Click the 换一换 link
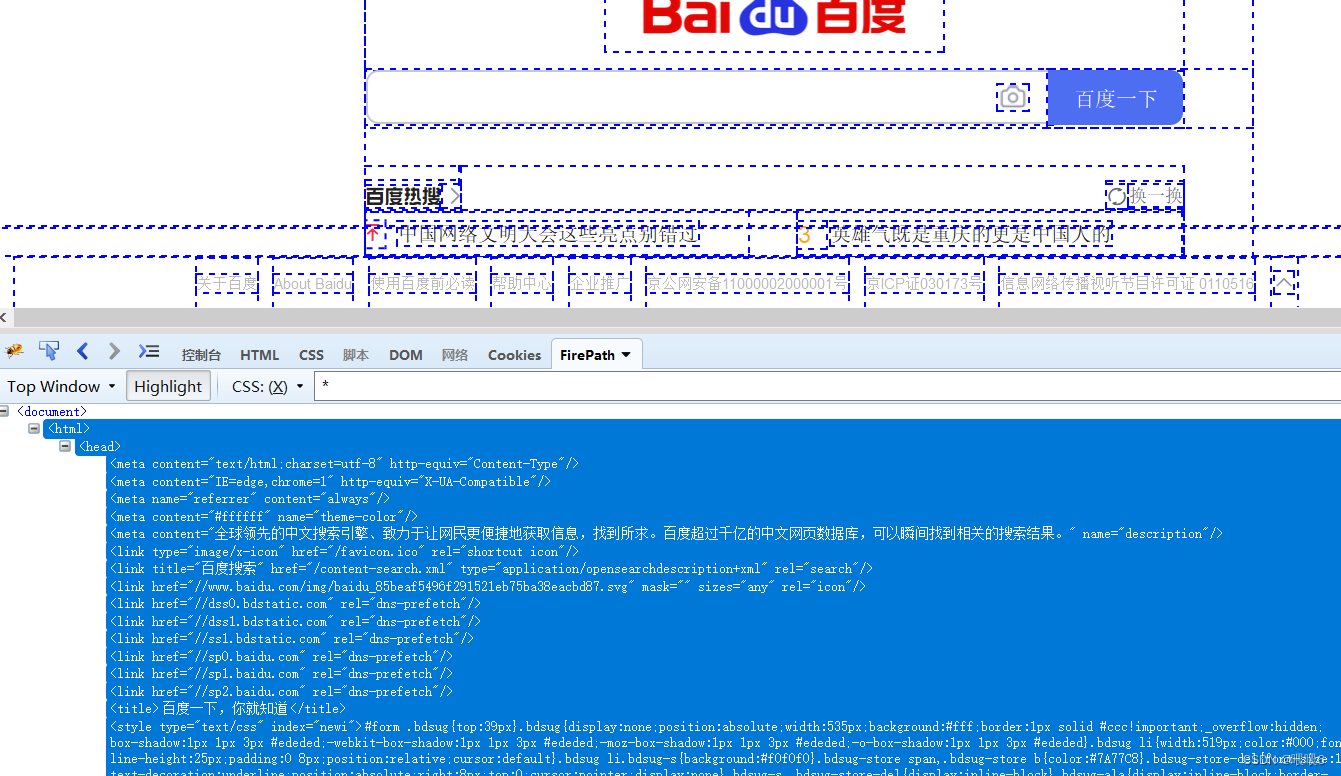Screen dimensions: 1341x776 point(1155,196)
